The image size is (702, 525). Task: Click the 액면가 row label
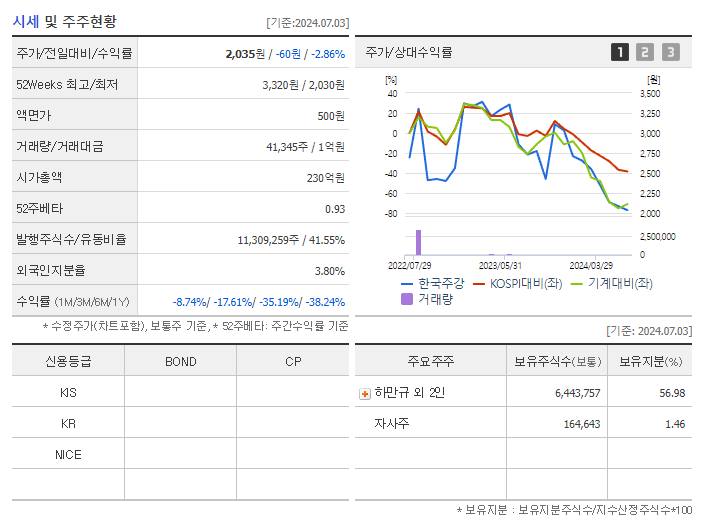pos(34,115)
